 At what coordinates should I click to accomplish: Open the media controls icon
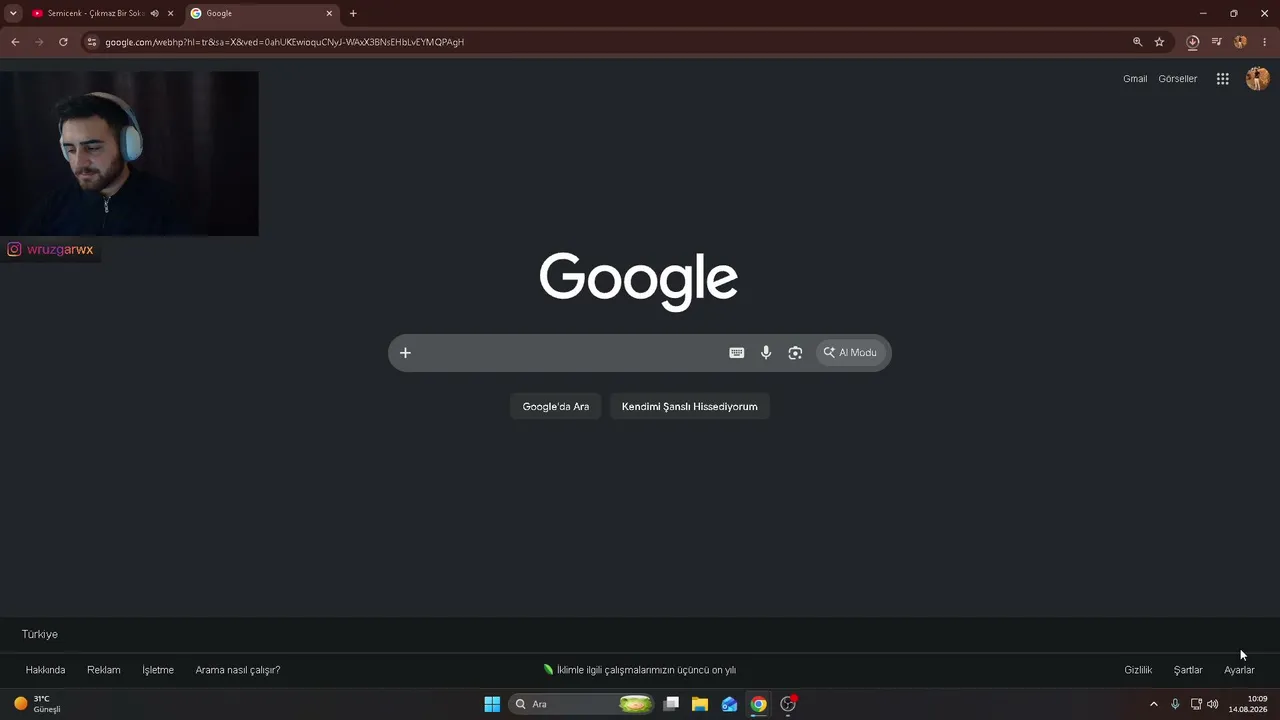pyautogui.click(x=1216, y=42)
